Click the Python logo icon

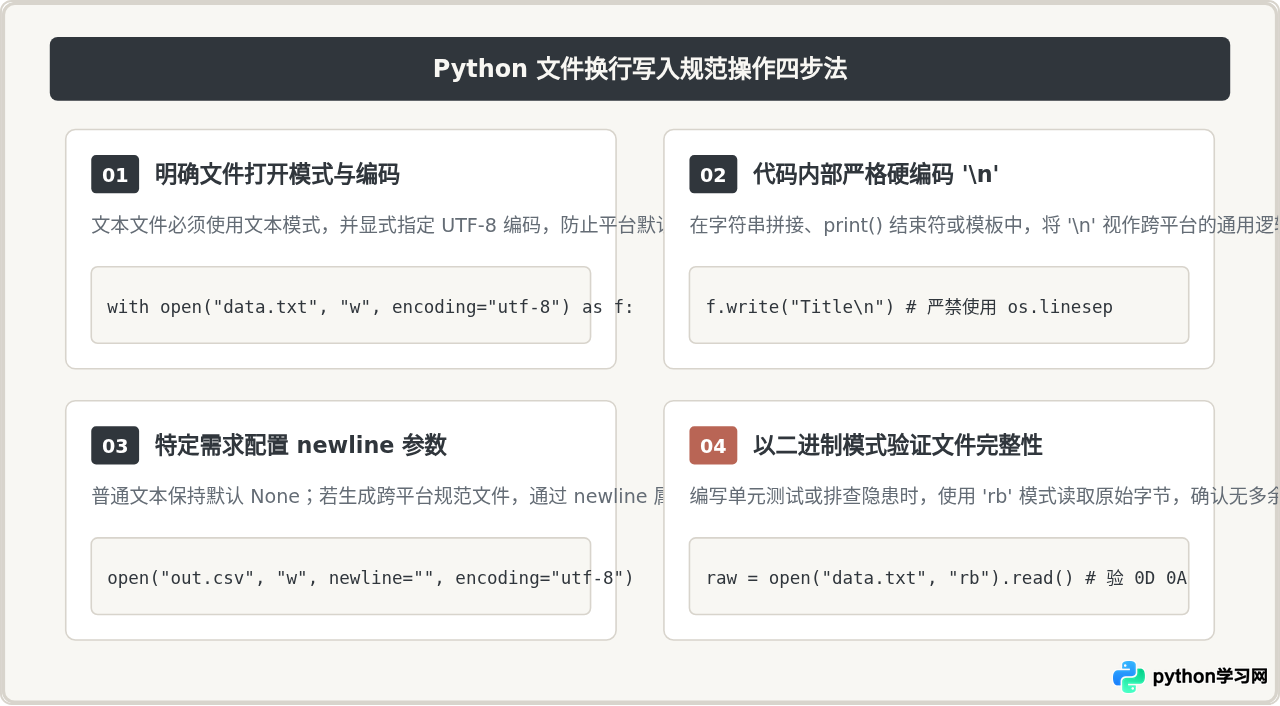tap(1129, 677)
